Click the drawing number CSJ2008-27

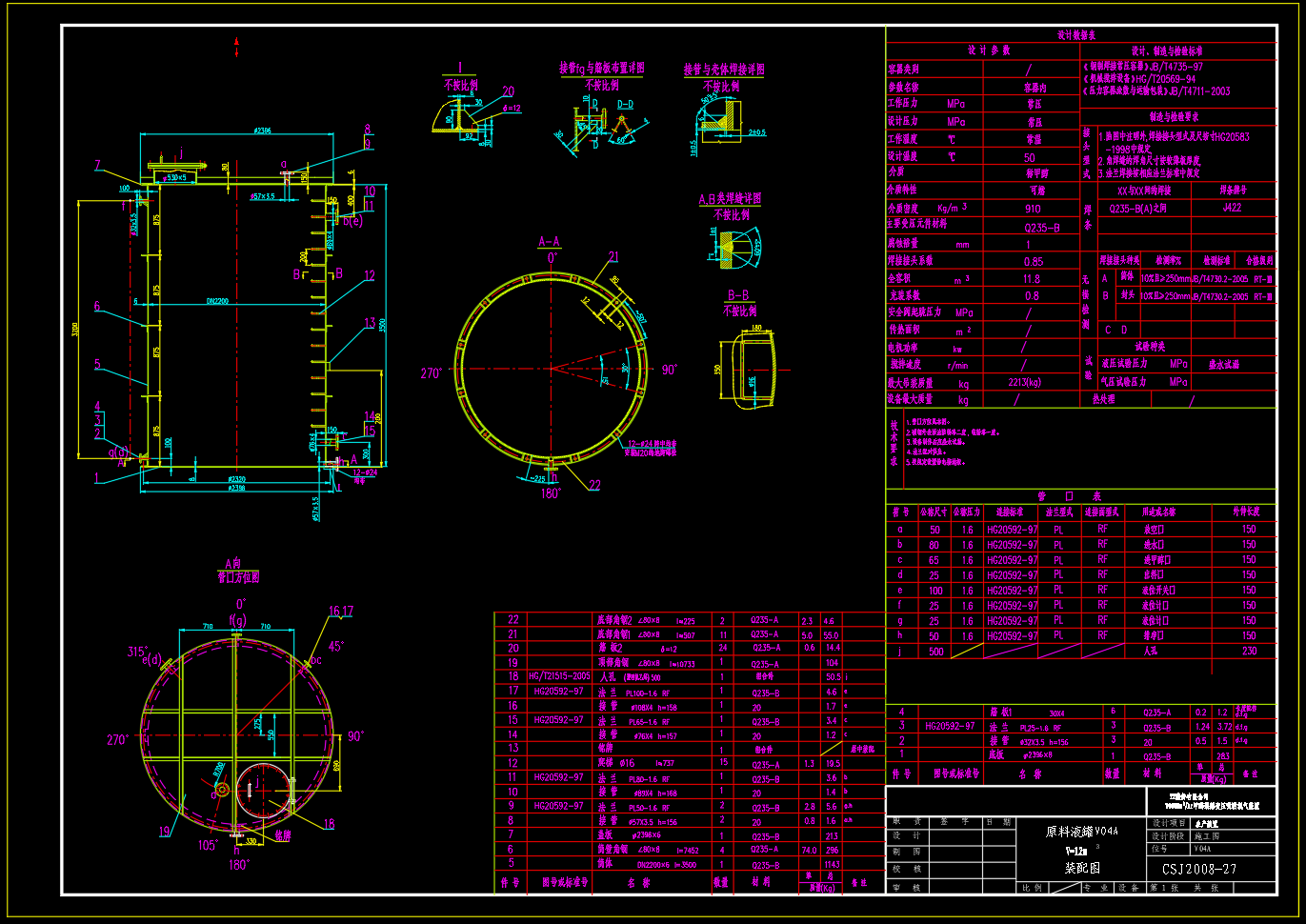(1198, 868)
